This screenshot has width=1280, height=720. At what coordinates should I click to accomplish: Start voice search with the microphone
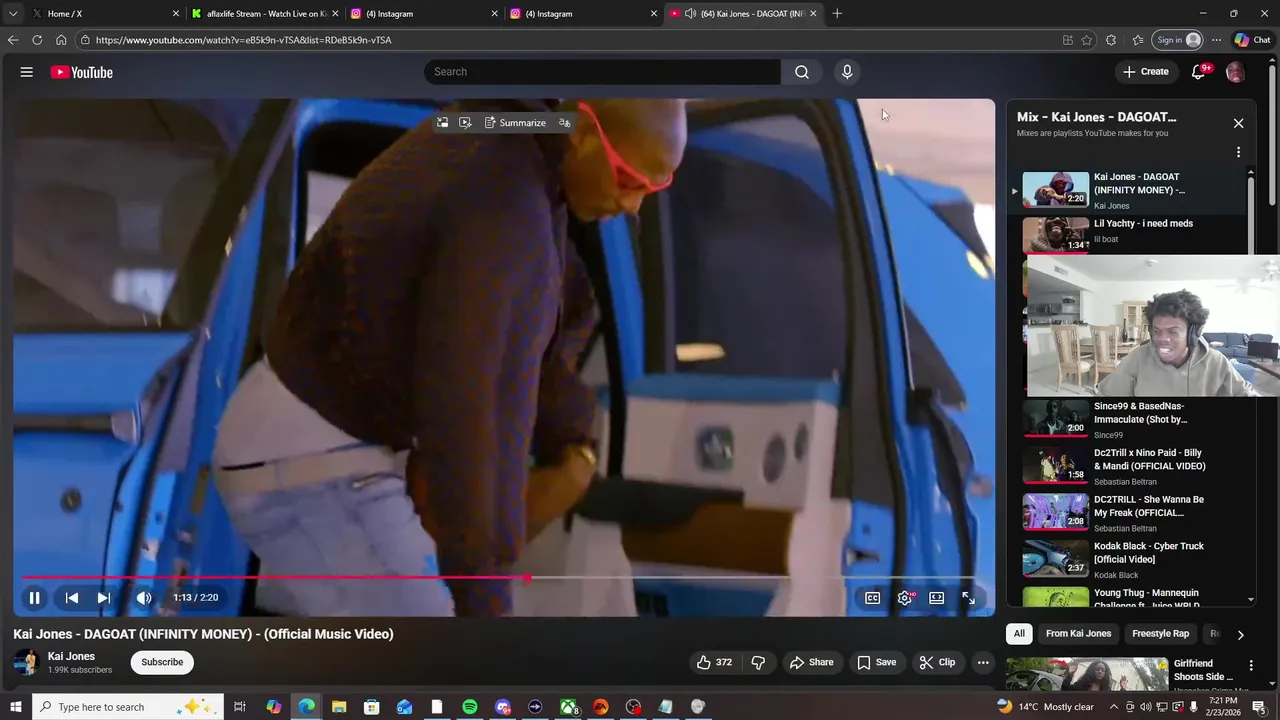tap(847, 72)
